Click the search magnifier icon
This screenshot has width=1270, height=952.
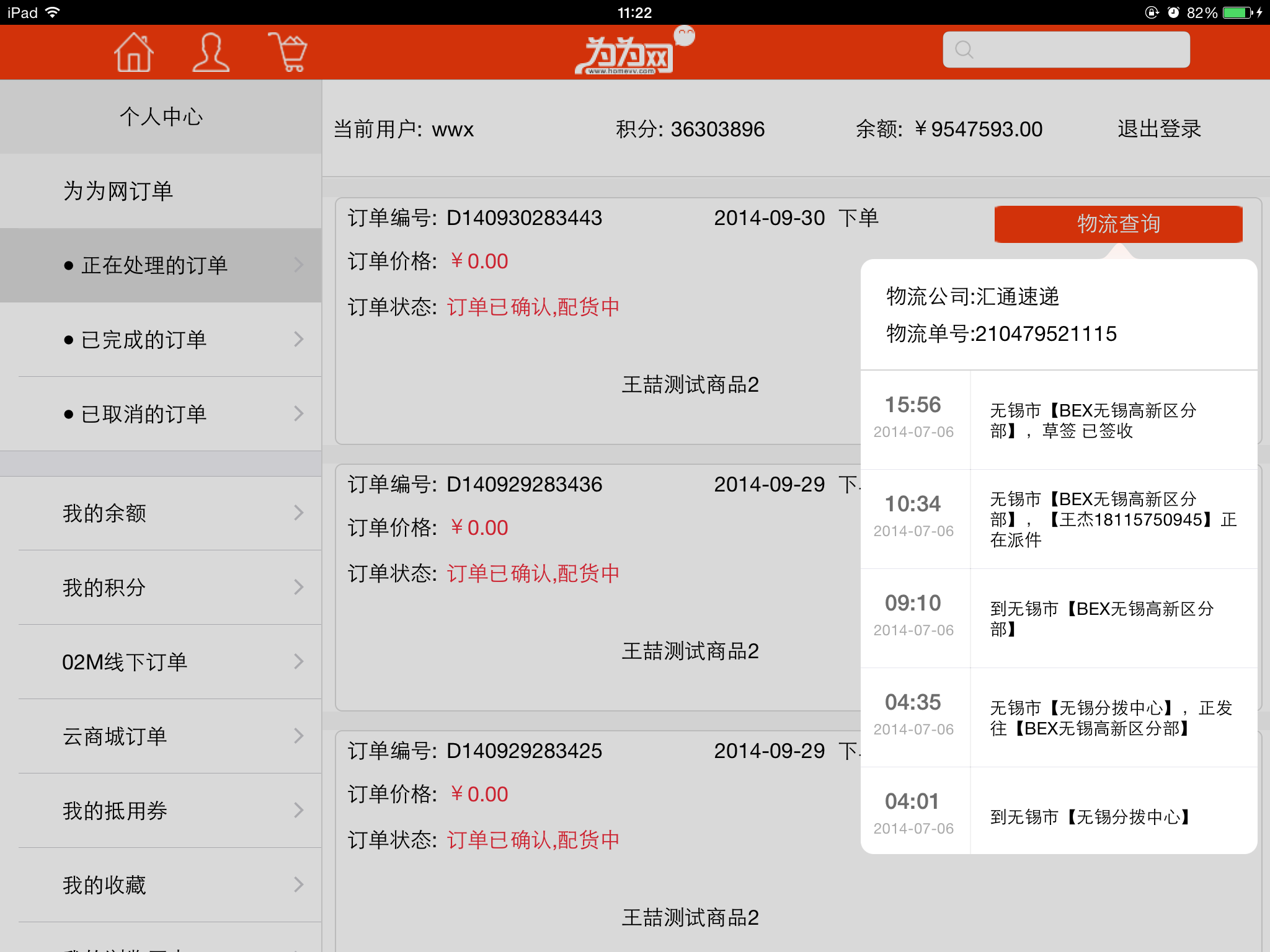point(964,50)
